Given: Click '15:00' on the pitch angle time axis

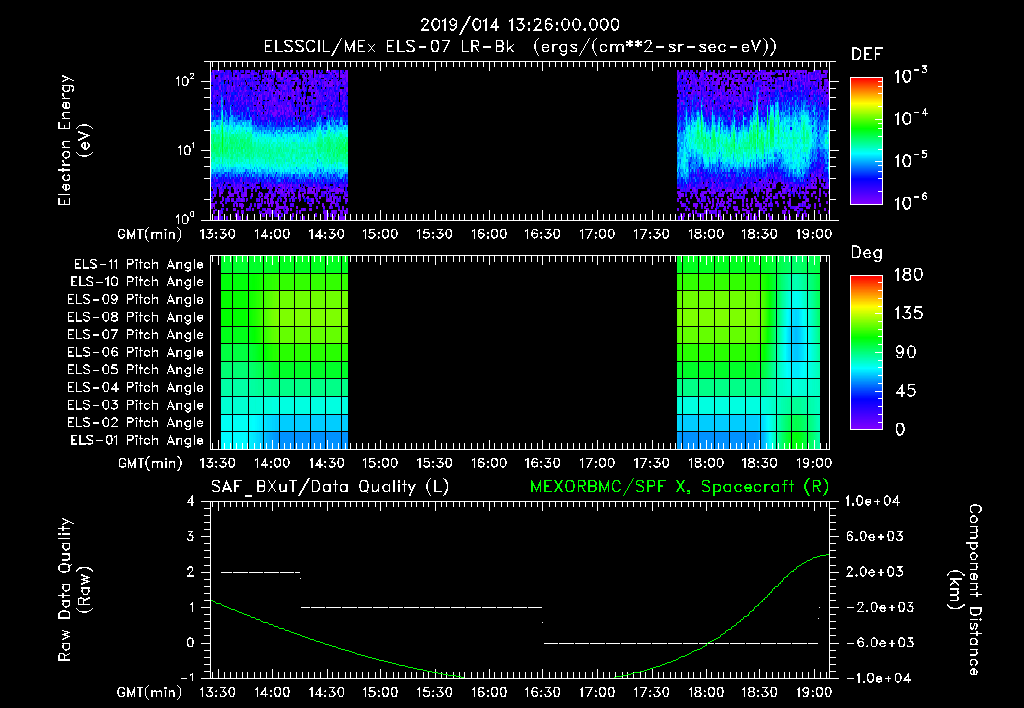Looking at the screenshot, I should (380, 463).
